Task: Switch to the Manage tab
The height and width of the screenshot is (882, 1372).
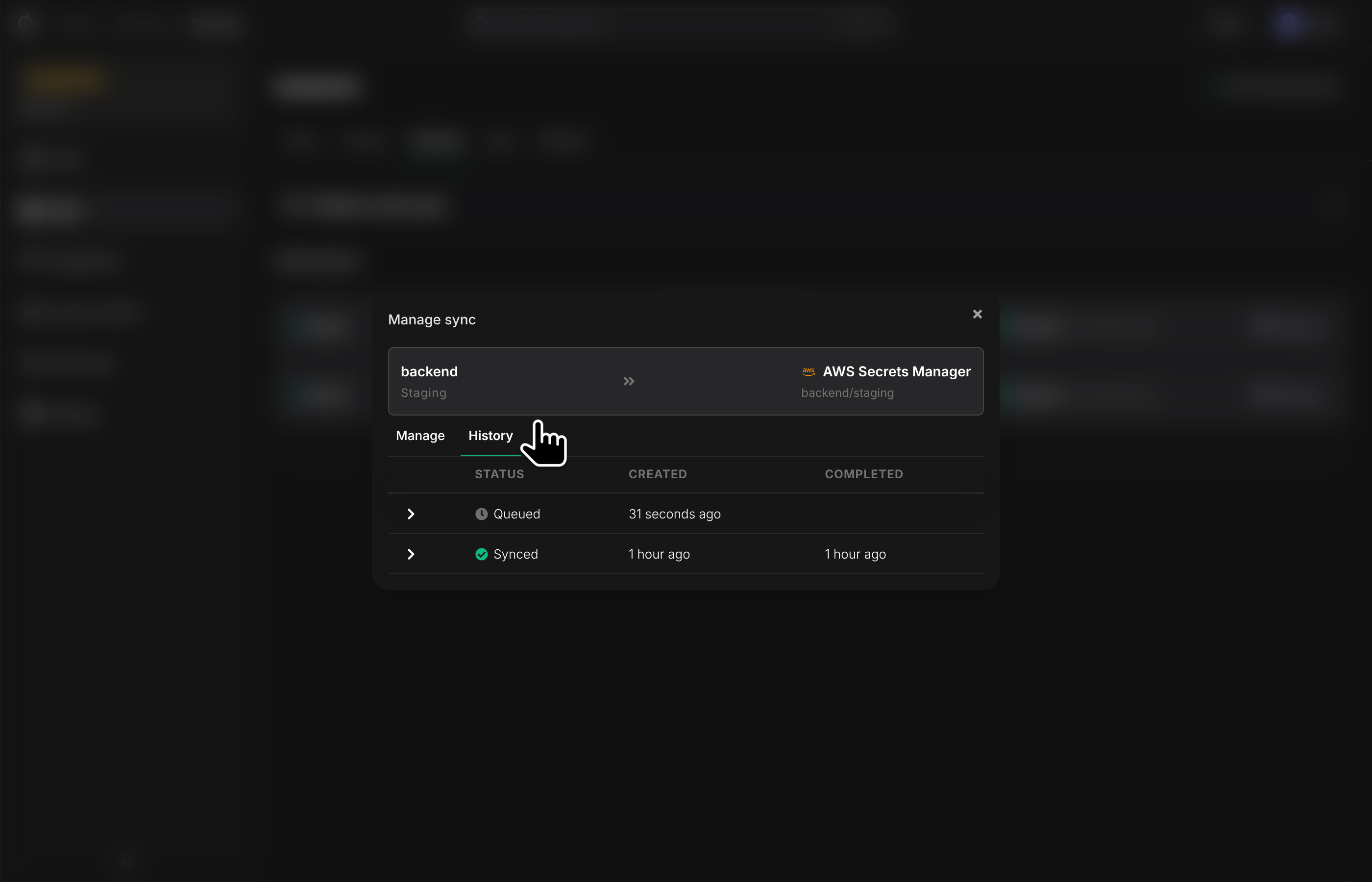Action: click(420, 435)
